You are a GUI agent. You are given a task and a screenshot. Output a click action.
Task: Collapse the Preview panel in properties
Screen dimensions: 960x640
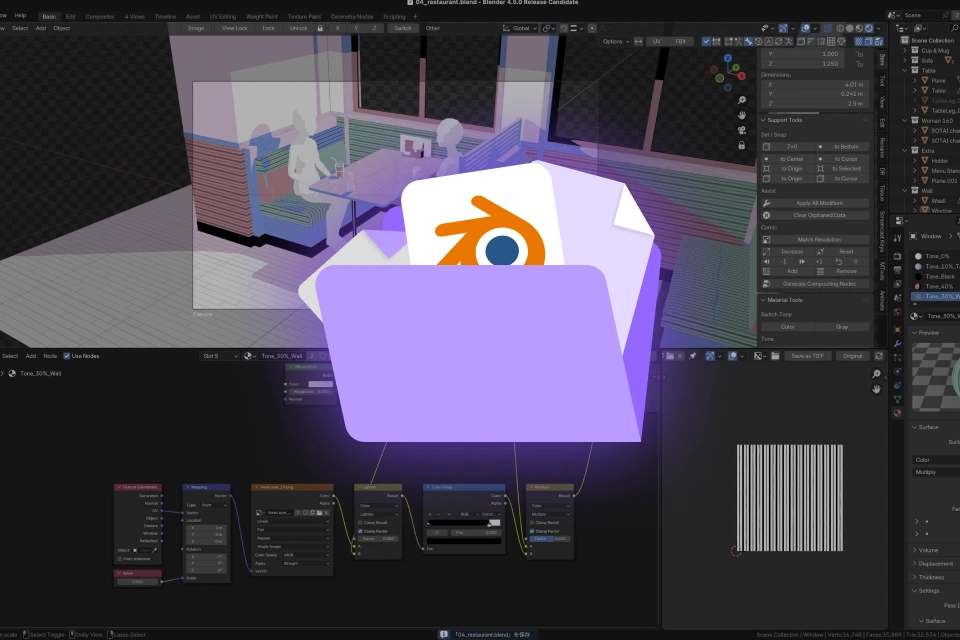(x=915, y=333)
